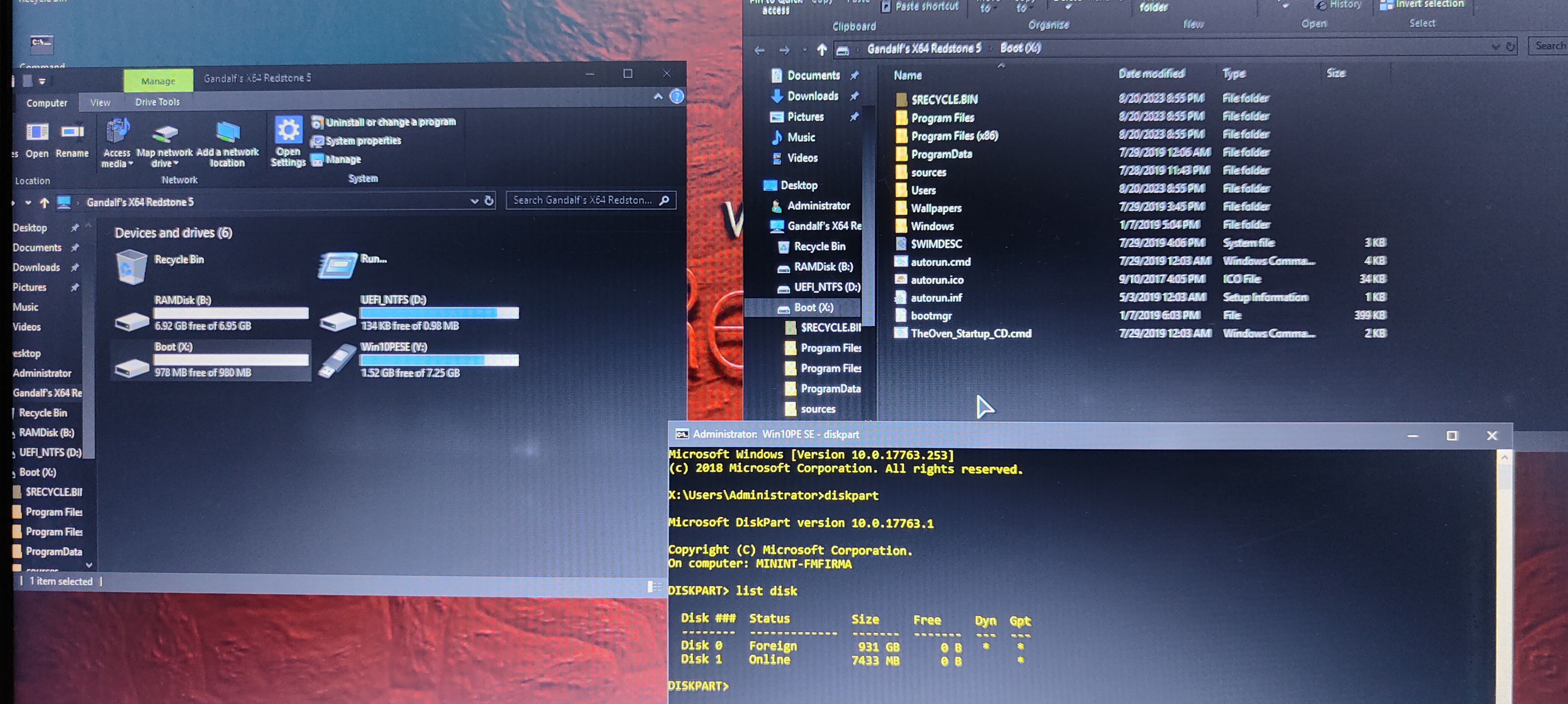This screenshot has height=704, width=1568.
Task: Open the address history dropdown in Boot (X:) window
Action: (x=1496, y=47)
